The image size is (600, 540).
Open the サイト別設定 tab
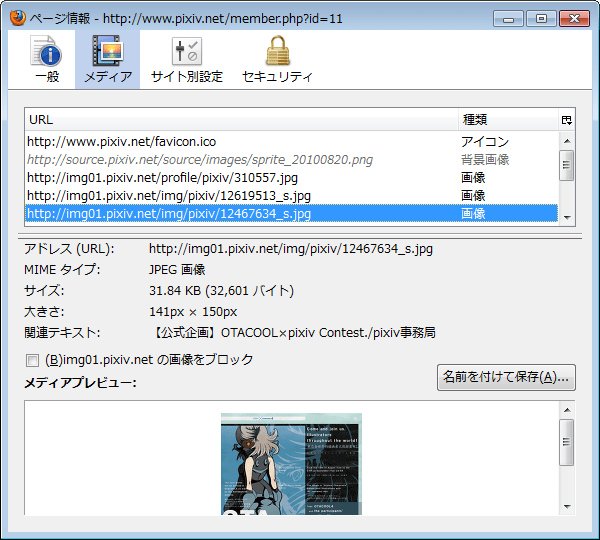pos(186,59)
